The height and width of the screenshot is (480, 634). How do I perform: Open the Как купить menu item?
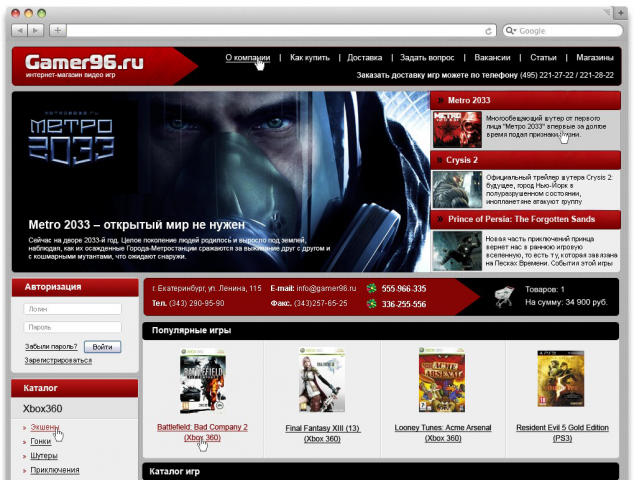(310, 57)
